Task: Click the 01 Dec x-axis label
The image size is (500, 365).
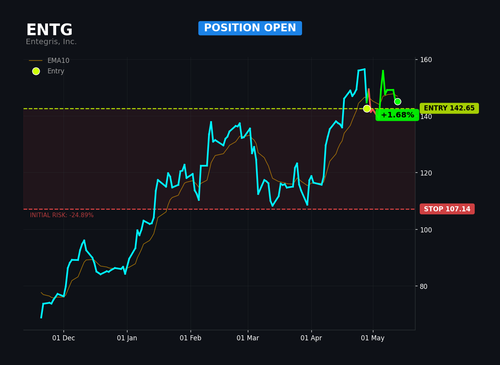Action: [63, 338]
